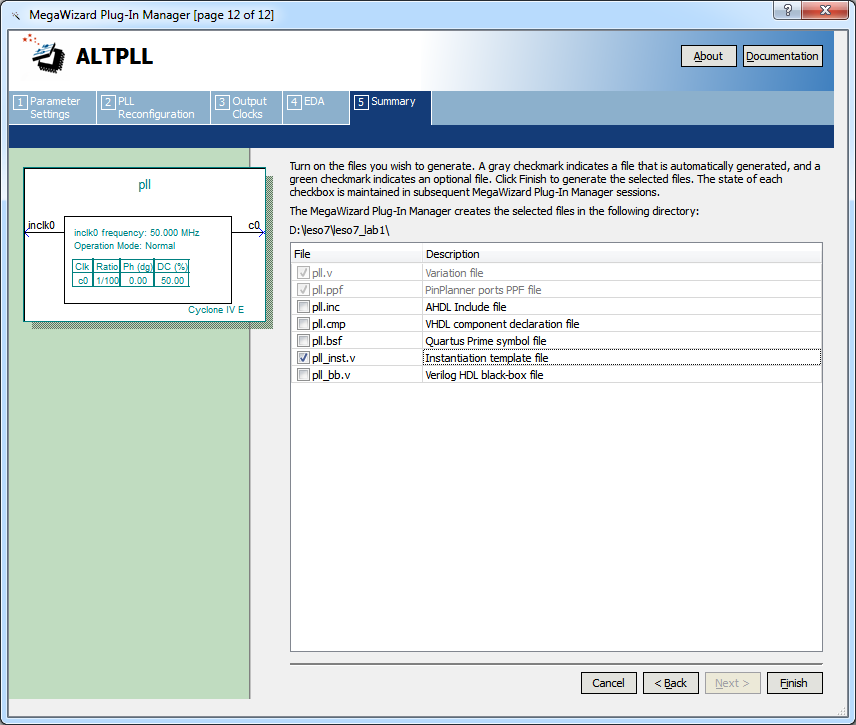Click the wizard wand icon in title bar
856x725 pixels.
coord(15,15)
